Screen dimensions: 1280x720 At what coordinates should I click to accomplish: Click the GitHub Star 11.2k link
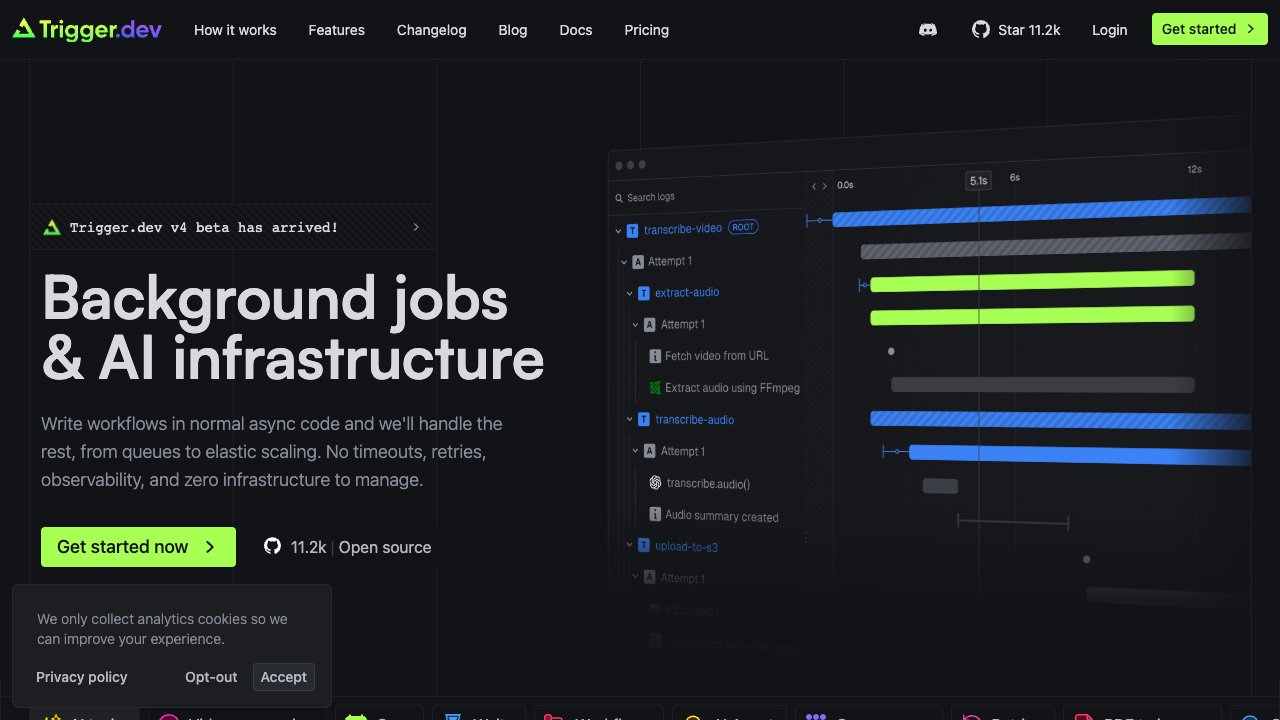pos(1016,30)
